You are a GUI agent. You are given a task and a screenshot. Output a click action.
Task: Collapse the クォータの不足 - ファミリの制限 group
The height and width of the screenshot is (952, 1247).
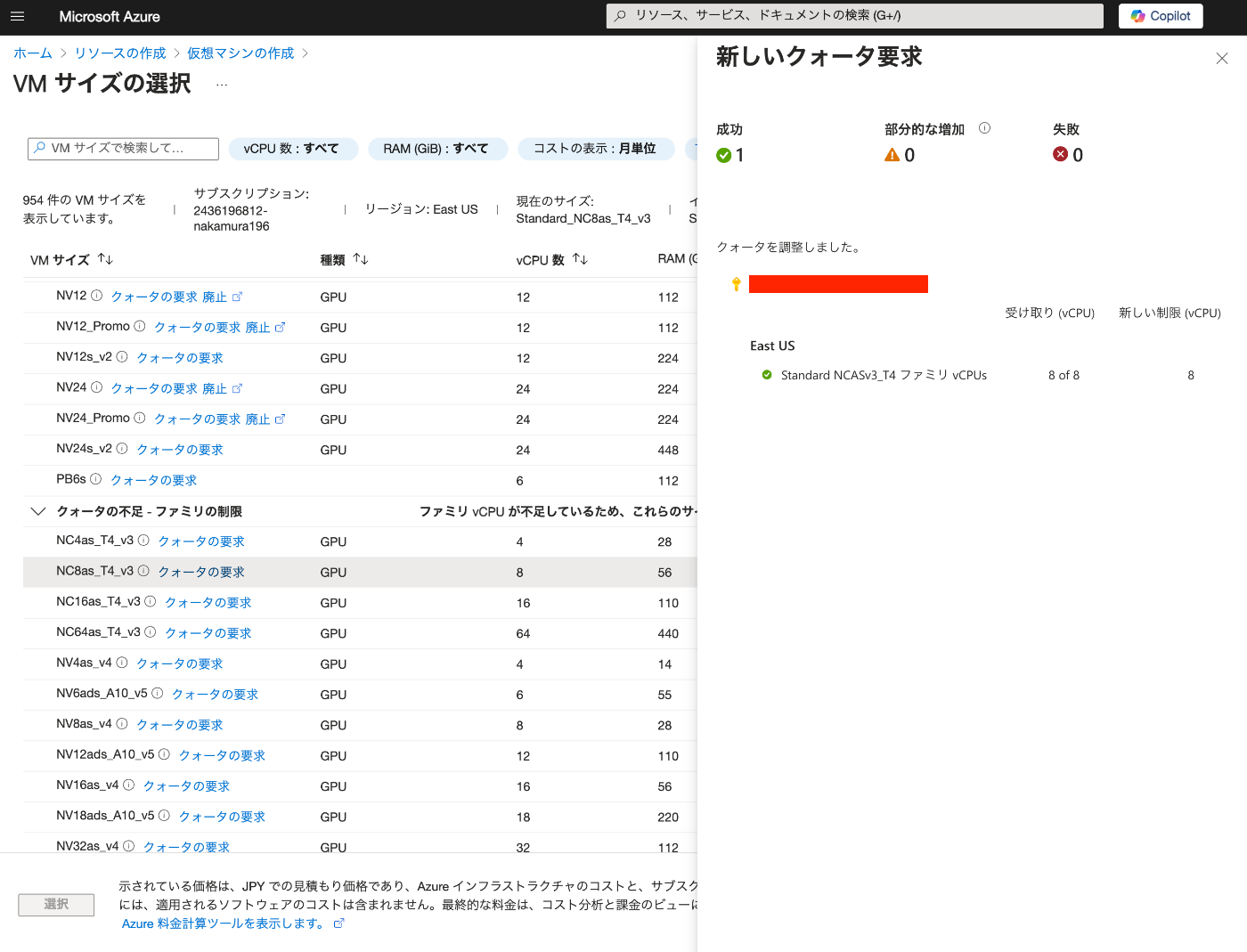37,511
